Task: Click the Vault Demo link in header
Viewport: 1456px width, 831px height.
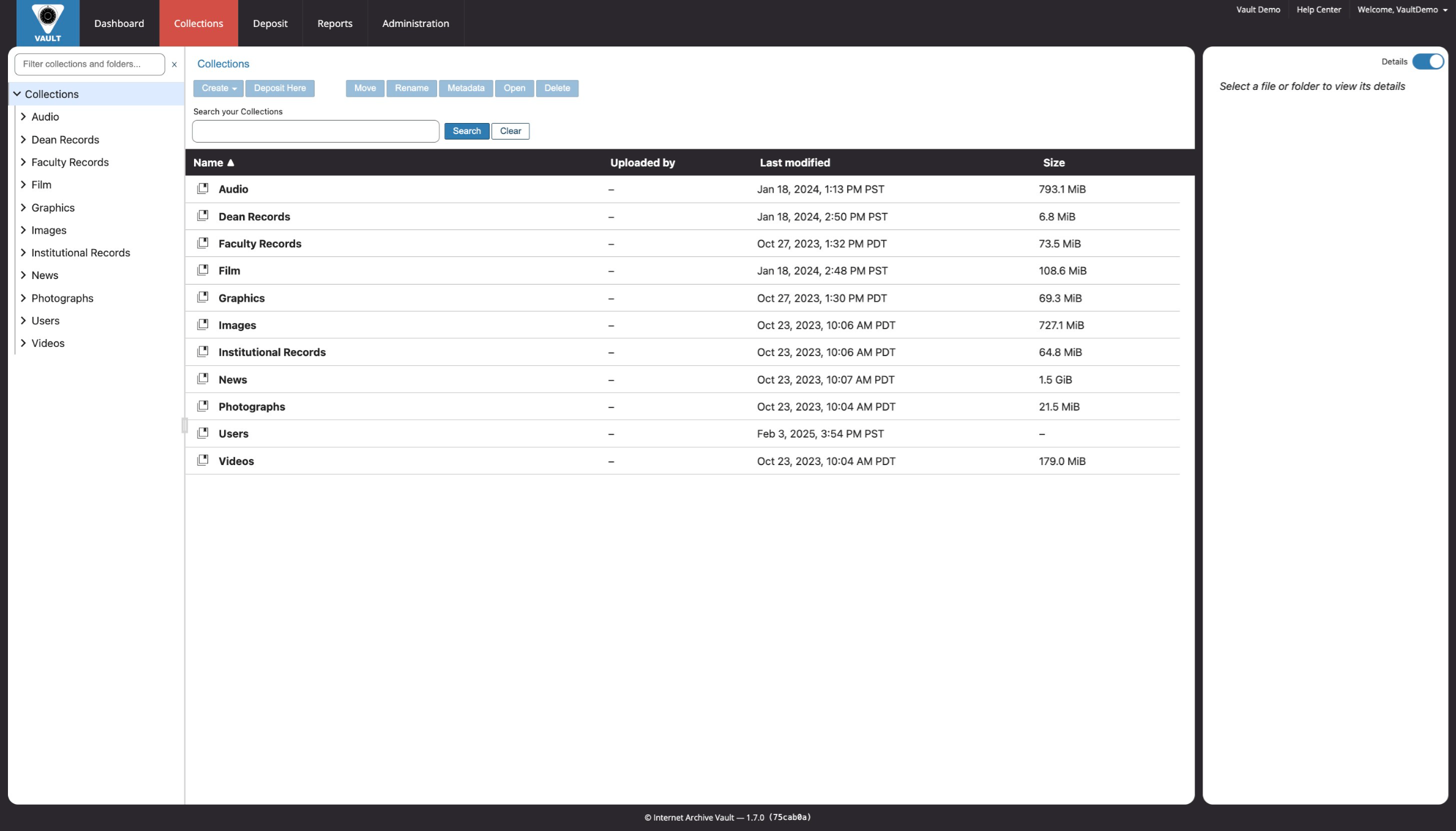Action: coord(1258,10)
